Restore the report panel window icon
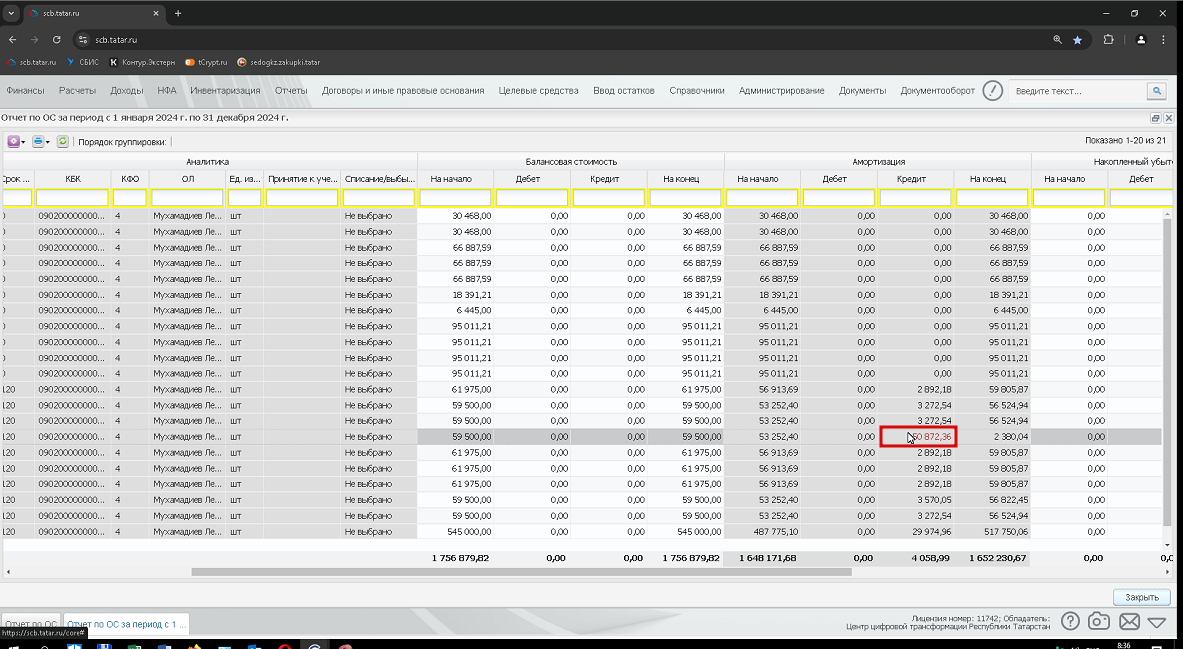The image size is (1183, 649). pyautogui.click(x=1155, y=118)
